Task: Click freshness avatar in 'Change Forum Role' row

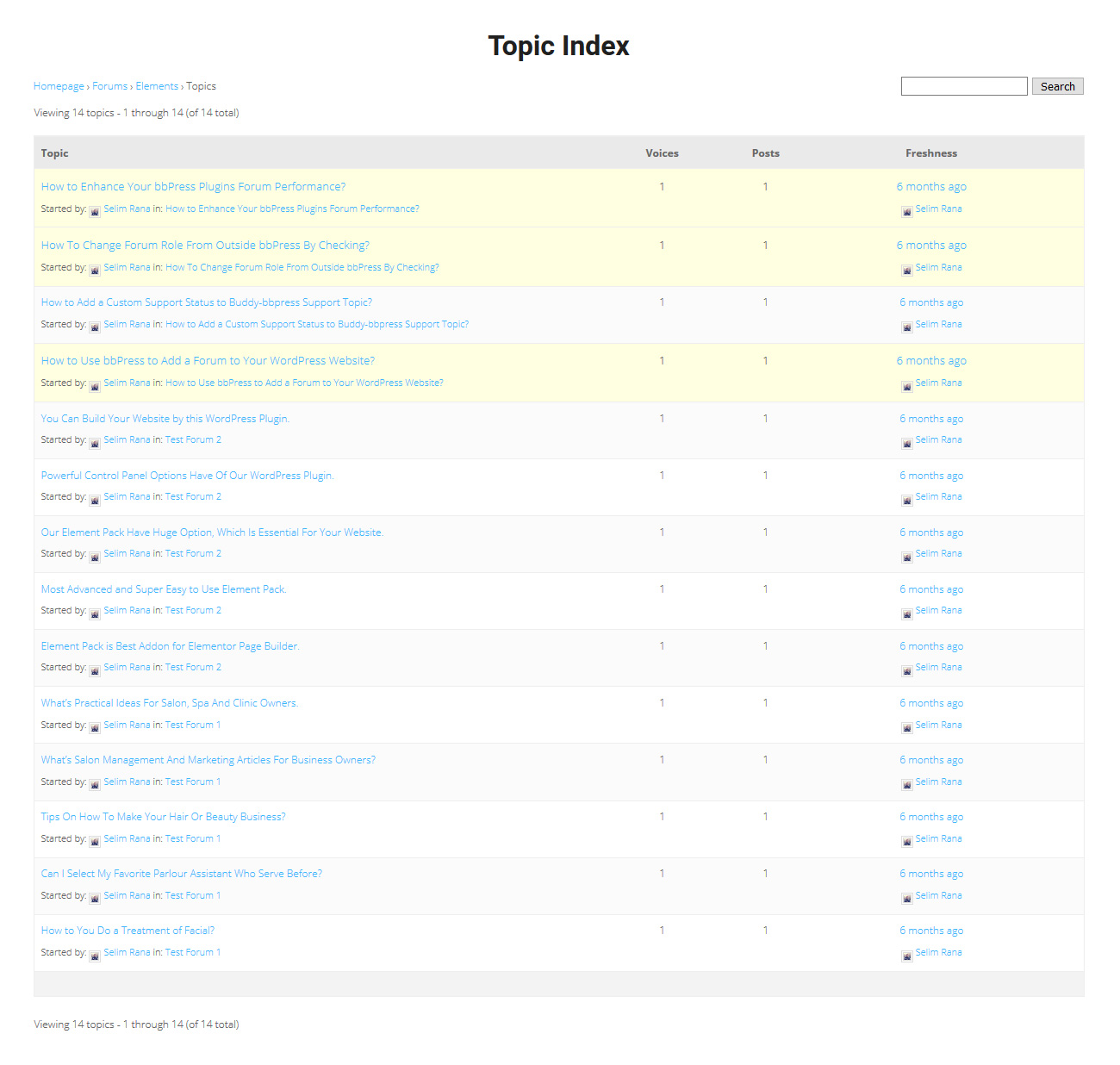Action: pos(906,270)
